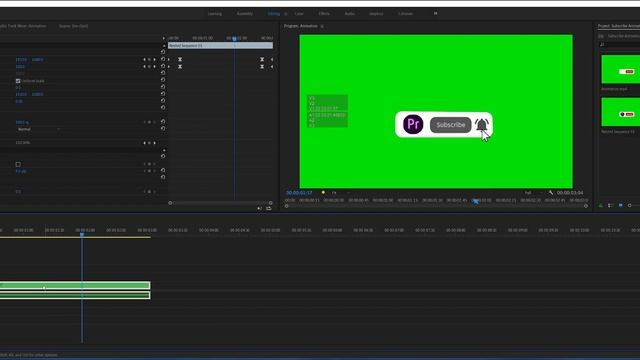Switch Project panel to list view
The height and width of the screenshot is (360, 640).
click(611, 205)
